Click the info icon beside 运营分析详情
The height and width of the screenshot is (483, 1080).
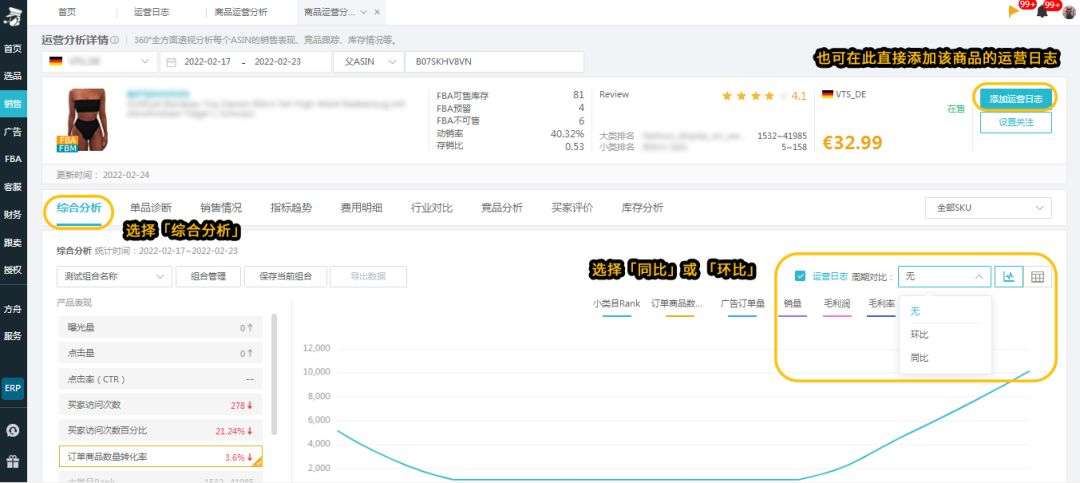pyautogui.click(x=114, y=40)
